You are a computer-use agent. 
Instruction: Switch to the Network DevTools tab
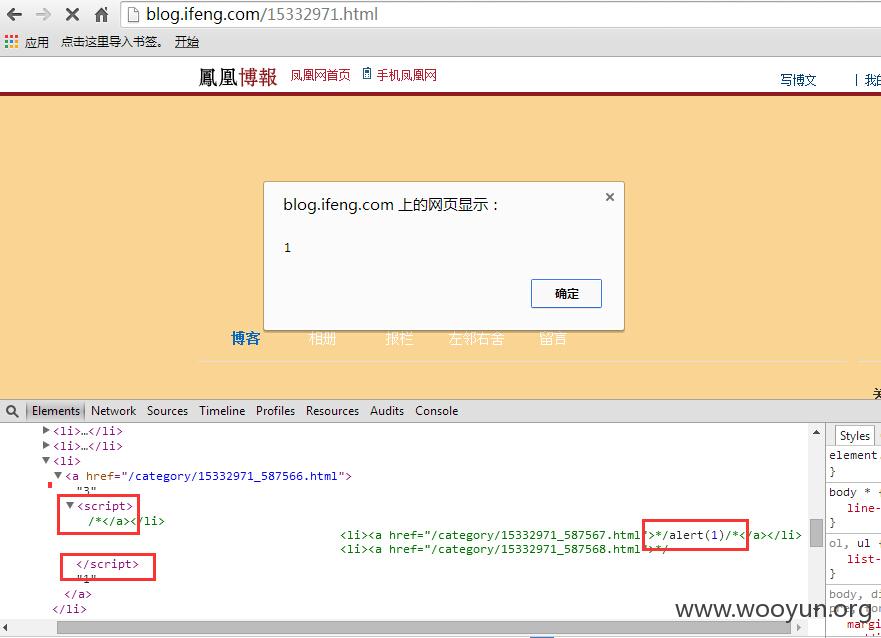[x=113, y=411]
